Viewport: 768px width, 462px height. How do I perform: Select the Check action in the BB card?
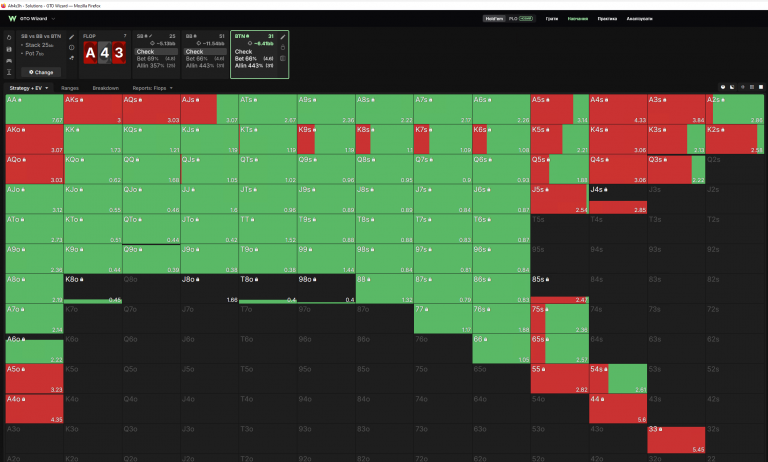pos(205,51)
